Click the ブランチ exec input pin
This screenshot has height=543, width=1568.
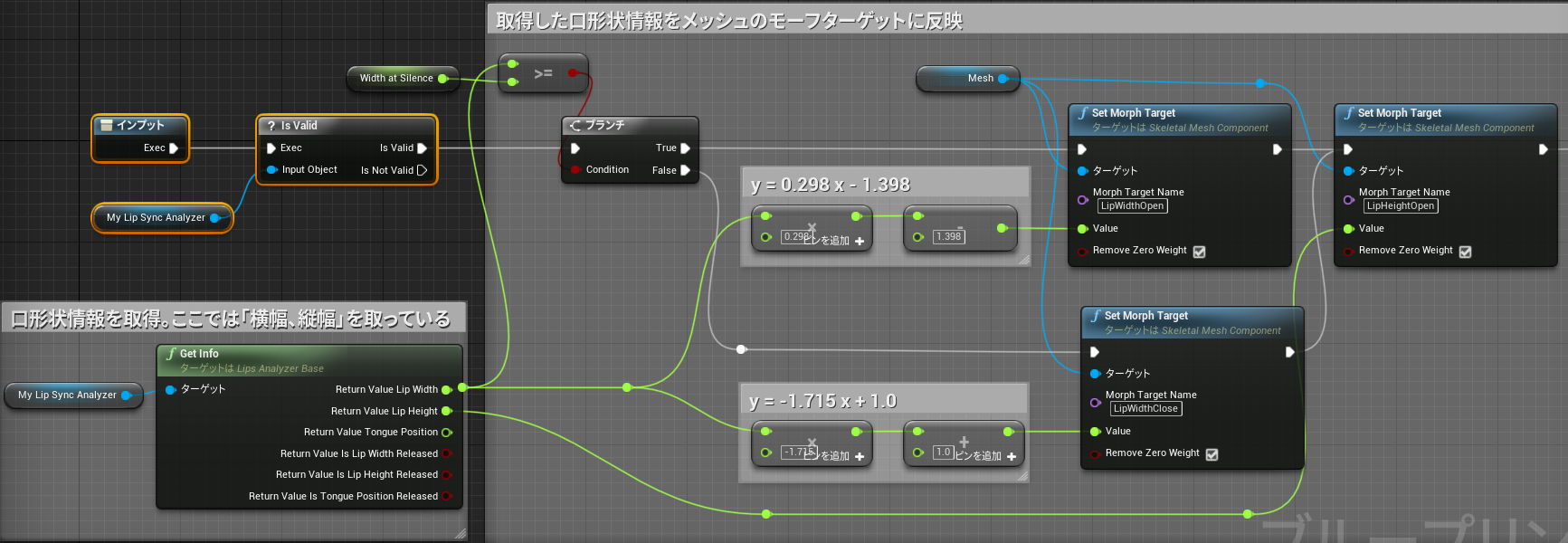tap(575, 148)
